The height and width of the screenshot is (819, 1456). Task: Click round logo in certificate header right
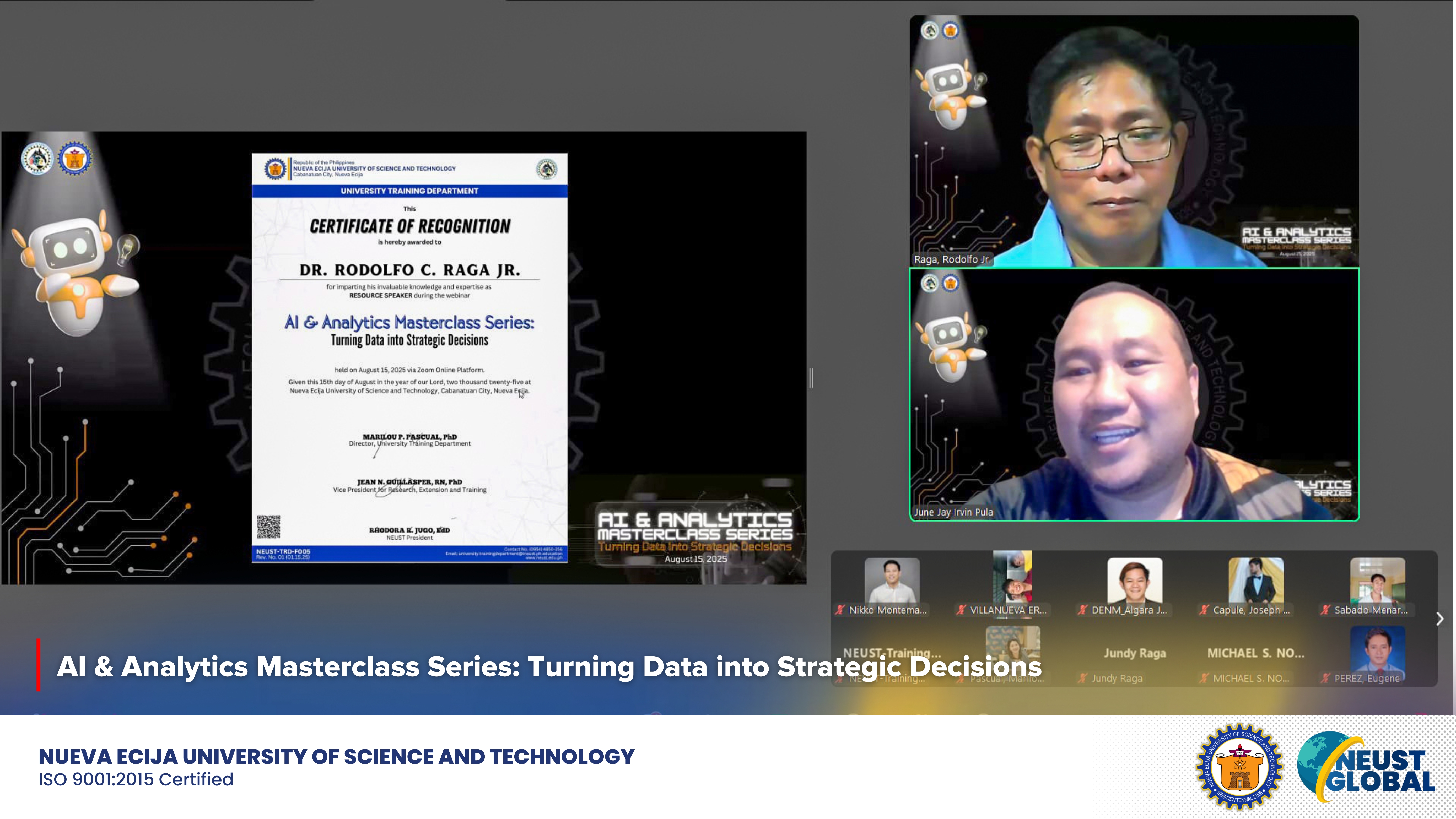[547, 169]
